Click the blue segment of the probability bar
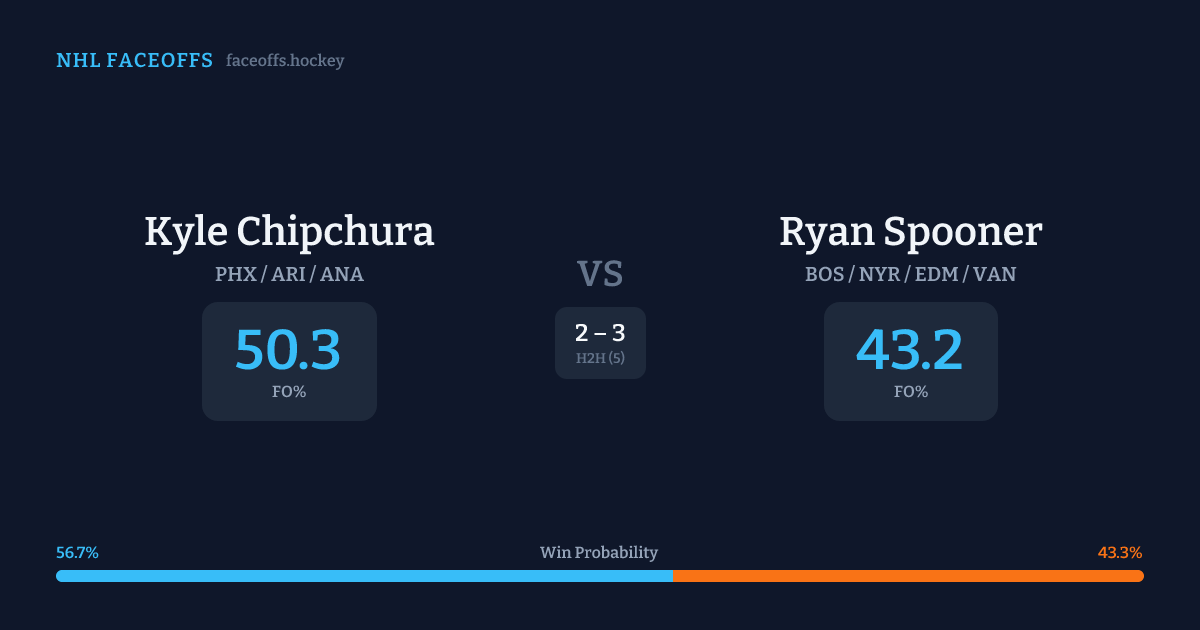The image size is (1200, 630). pos(364,576)
